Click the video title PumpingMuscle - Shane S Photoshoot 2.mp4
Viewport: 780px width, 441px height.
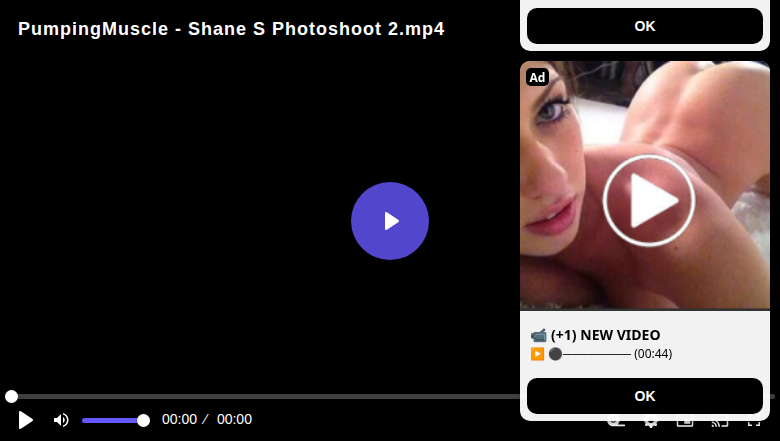[231, 29]
